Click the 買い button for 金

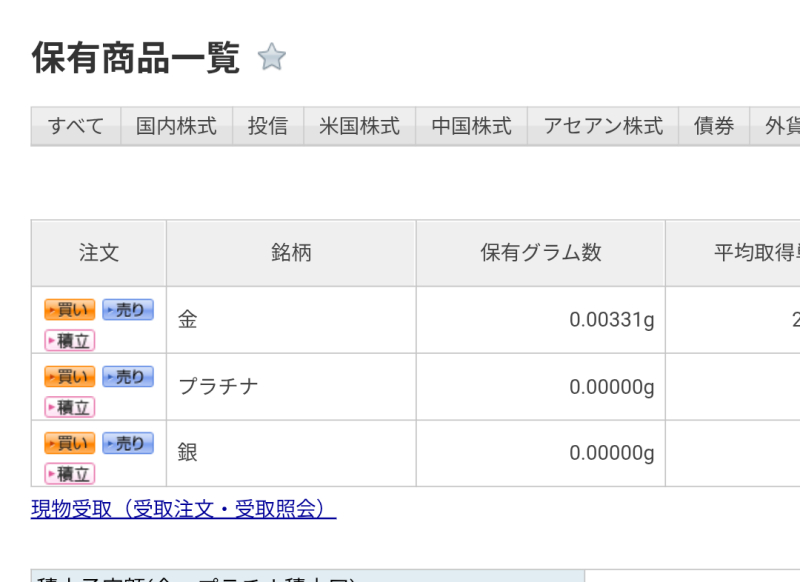(70, 310)
